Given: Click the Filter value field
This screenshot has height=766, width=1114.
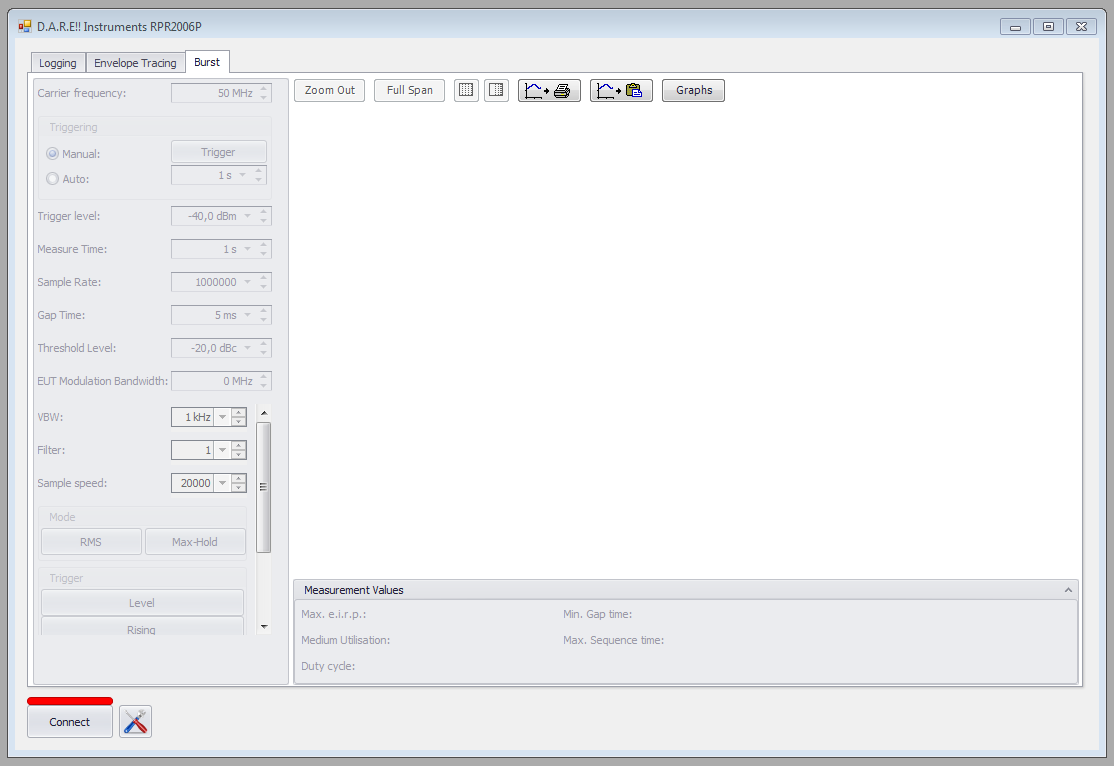Looking at the screenshot, I should [x=193, y=450].
